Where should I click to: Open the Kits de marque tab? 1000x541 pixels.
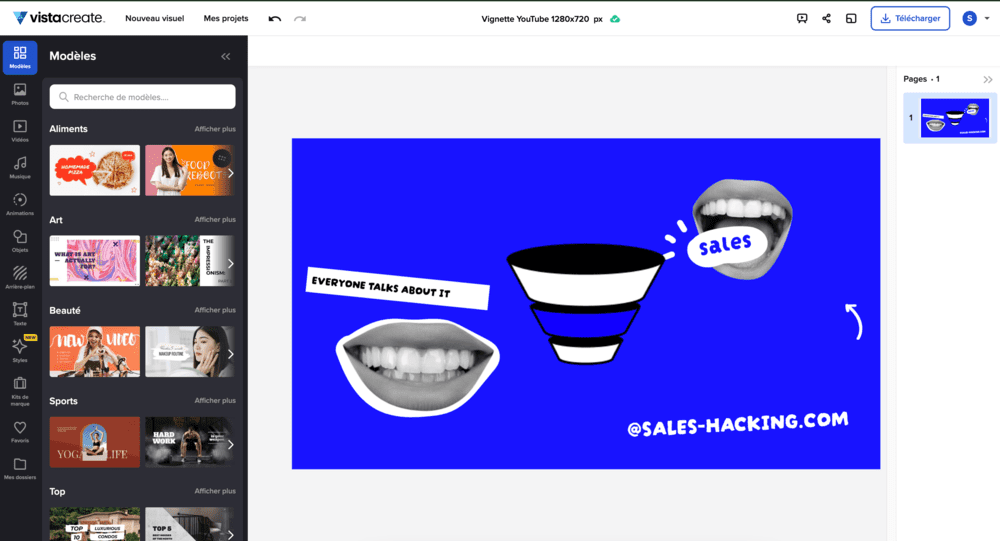coord(20,390)
